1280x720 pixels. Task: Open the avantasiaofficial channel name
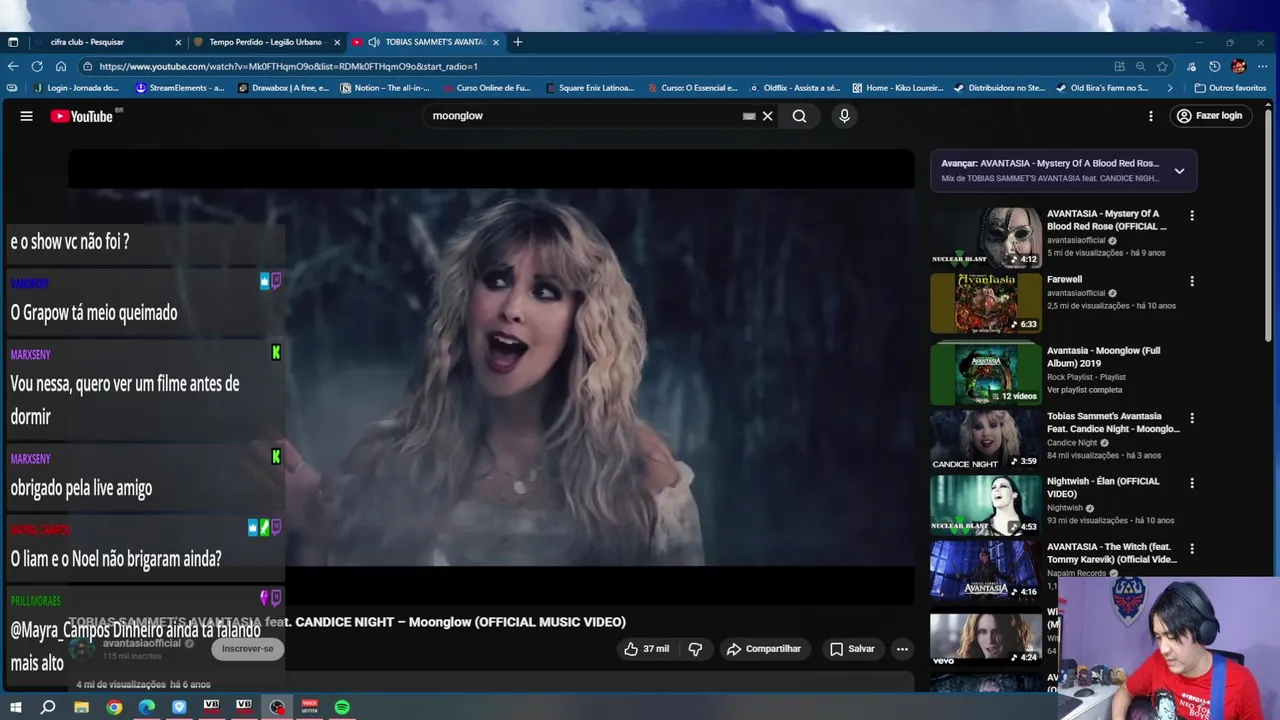click(x=142, y=643)
